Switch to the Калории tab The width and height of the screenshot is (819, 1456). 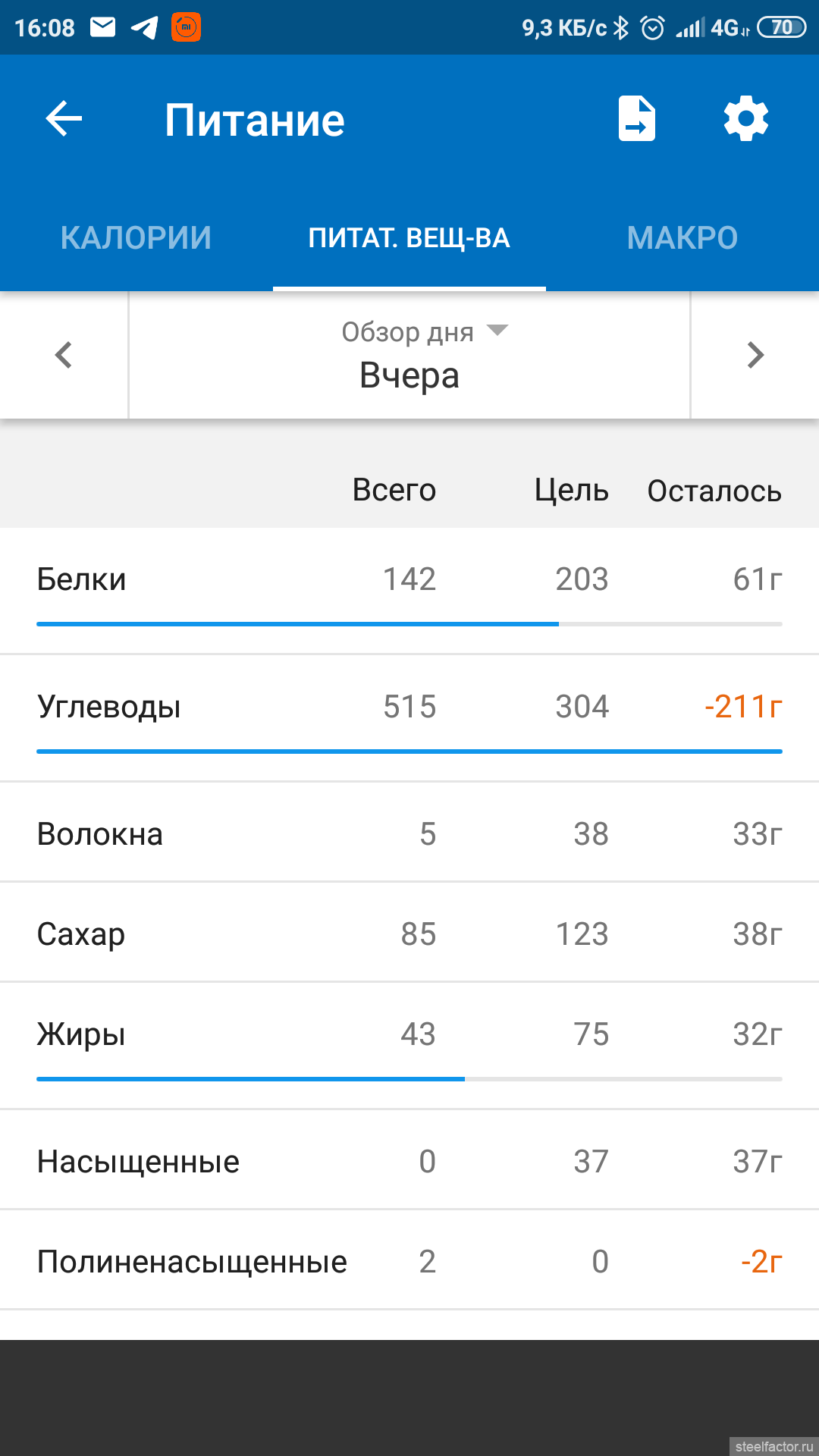136,238
